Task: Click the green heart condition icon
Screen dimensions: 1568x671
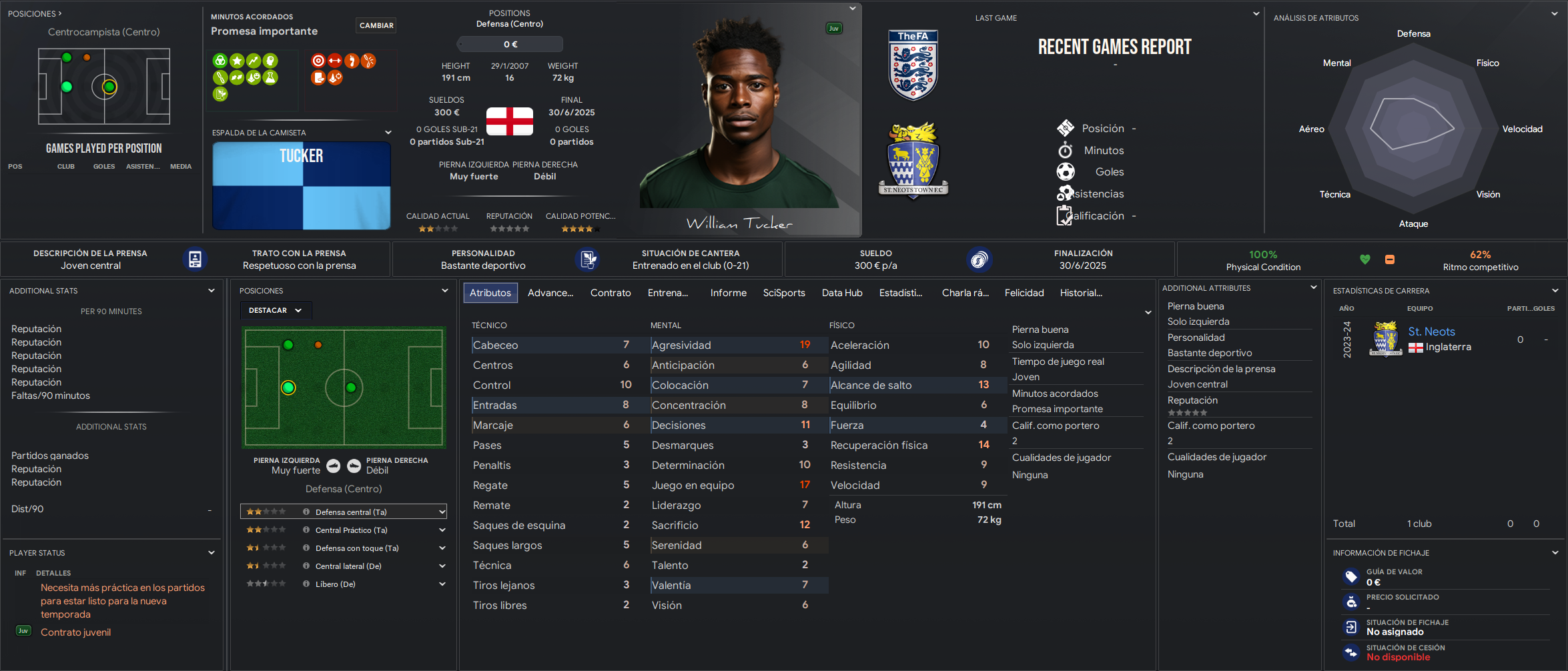Action: pyautogui.click(x=1365, y=259)
